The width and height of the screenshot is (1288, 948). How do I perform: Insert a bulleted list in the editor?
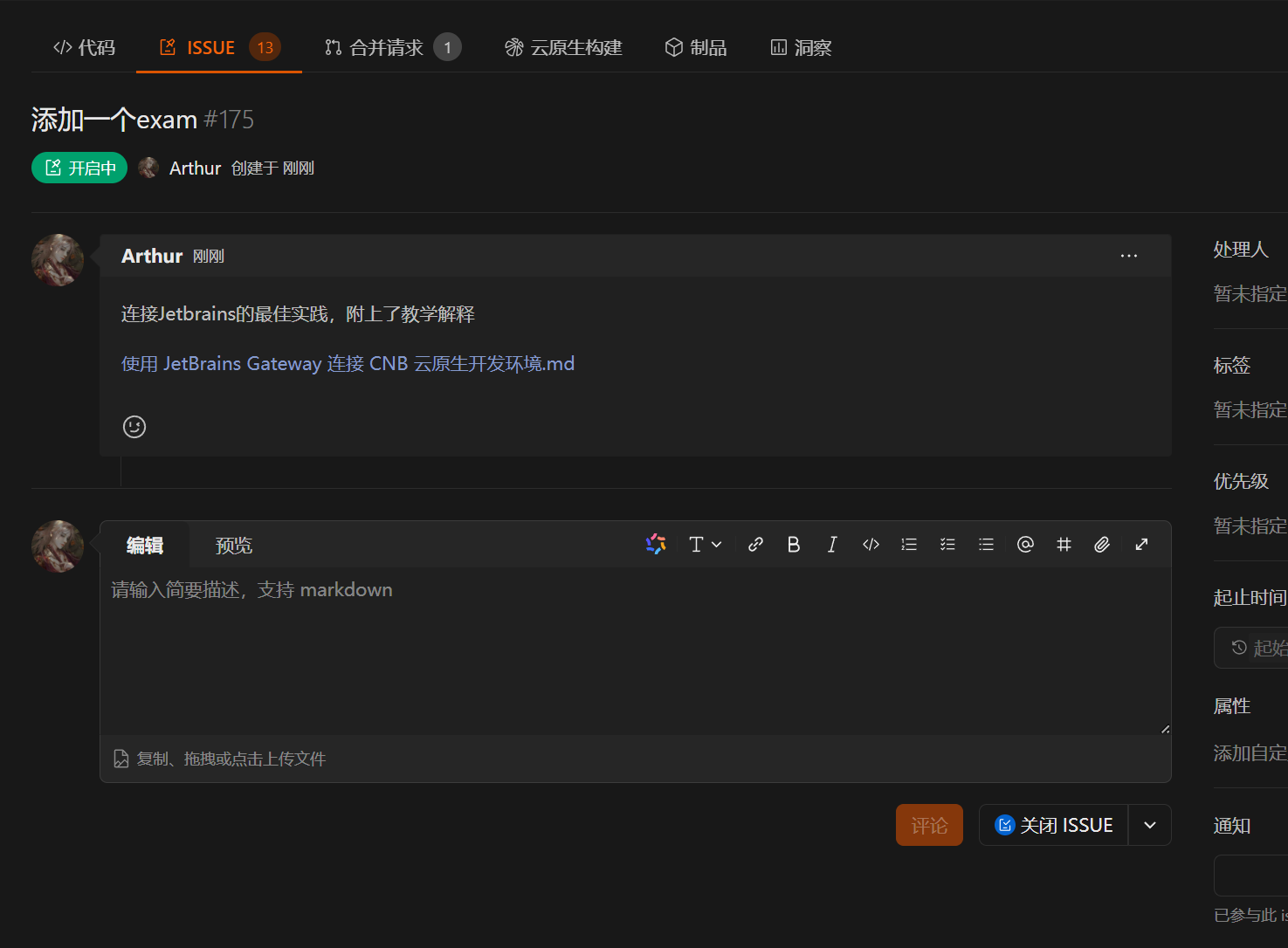tap(986, 545)
